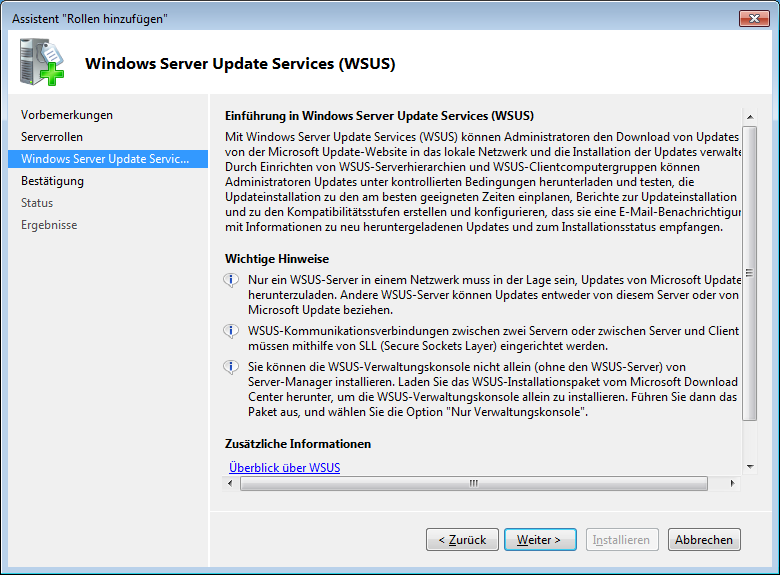Open the Serverrollen step
The image size is (780, 575).
coord(52,137)
